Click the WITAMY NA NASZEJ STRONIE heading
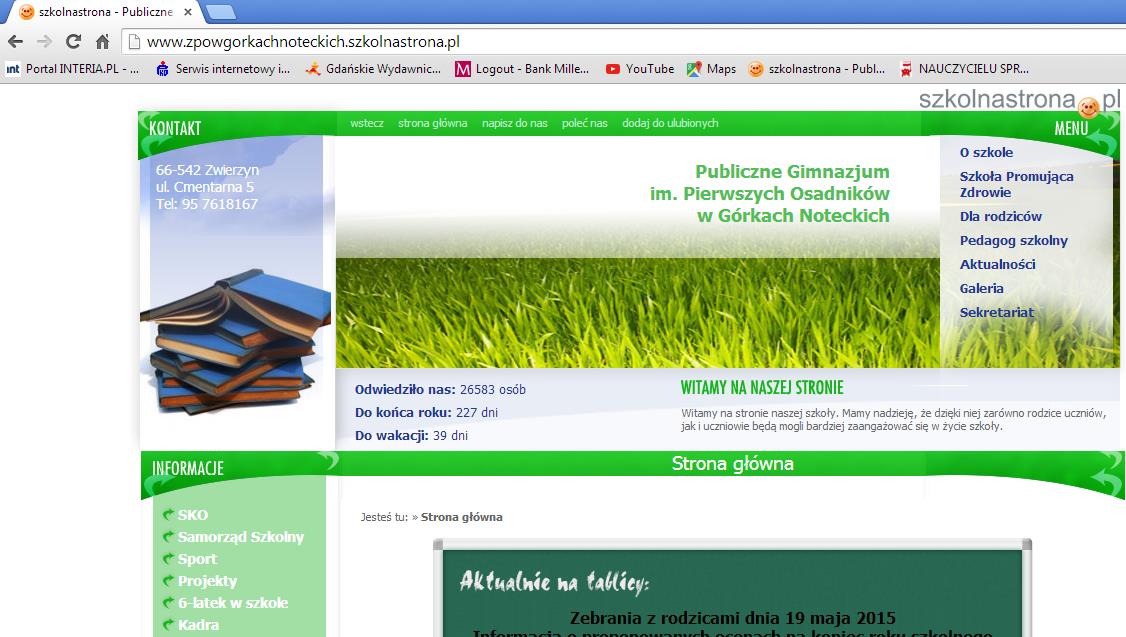The height and width of the screenshot is (637, 1126). 762,388
